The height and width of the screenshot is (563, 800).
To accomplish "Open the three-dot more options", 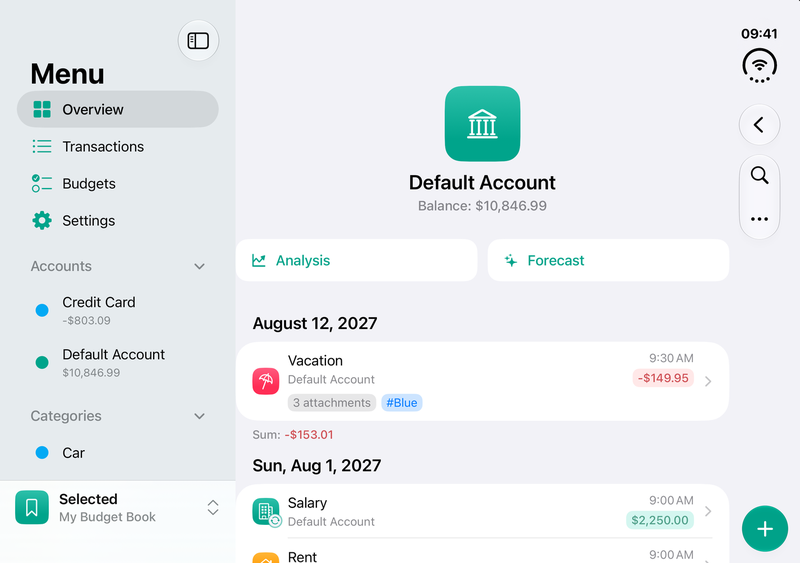I will 759,219.
